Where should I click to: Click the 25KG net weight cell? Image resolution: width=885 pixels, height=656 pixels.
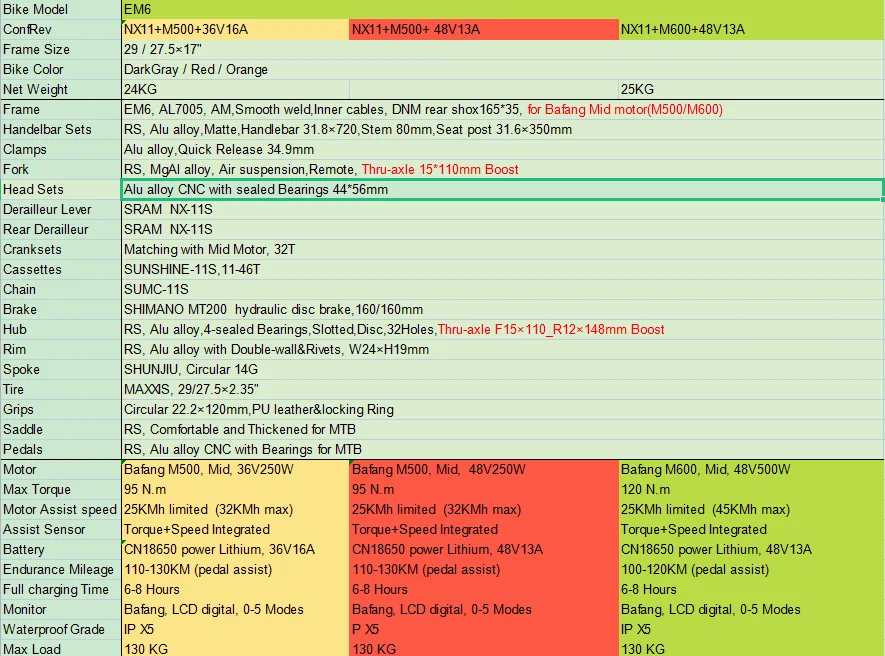[x=752, y=89]
